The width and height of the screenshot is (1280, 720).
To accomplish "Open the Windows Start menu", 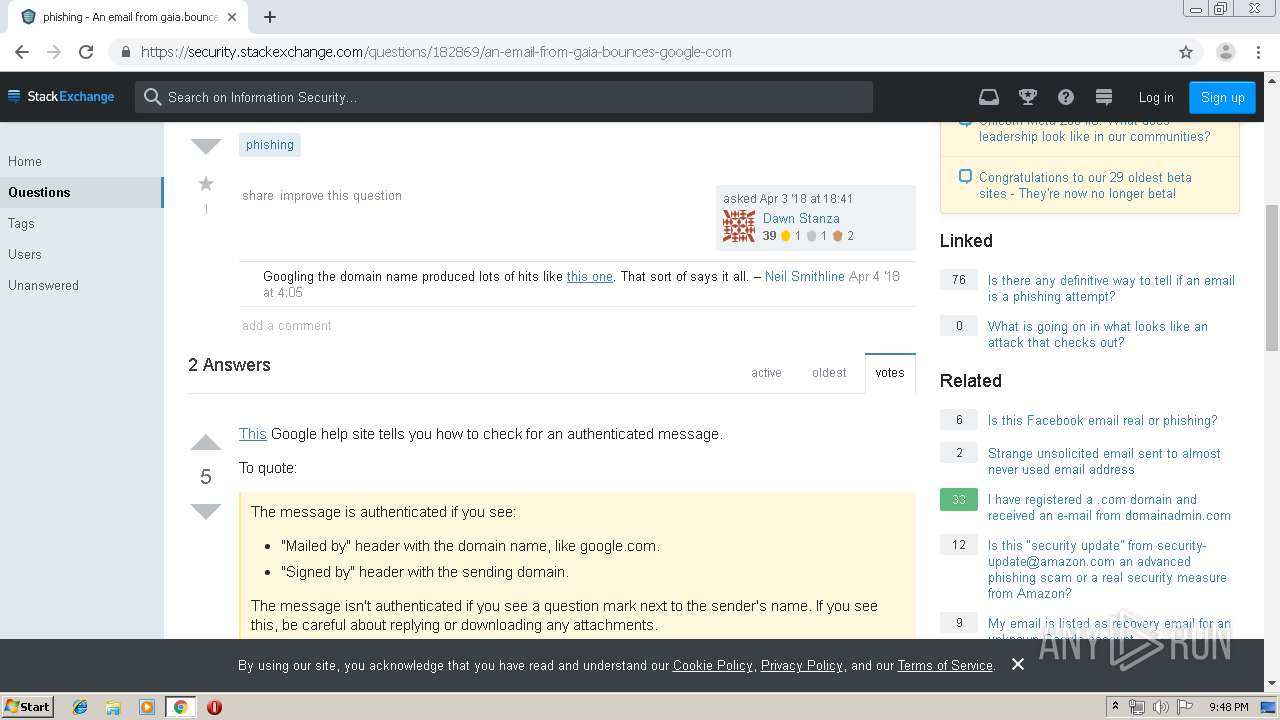I will [x=28, y=707].
